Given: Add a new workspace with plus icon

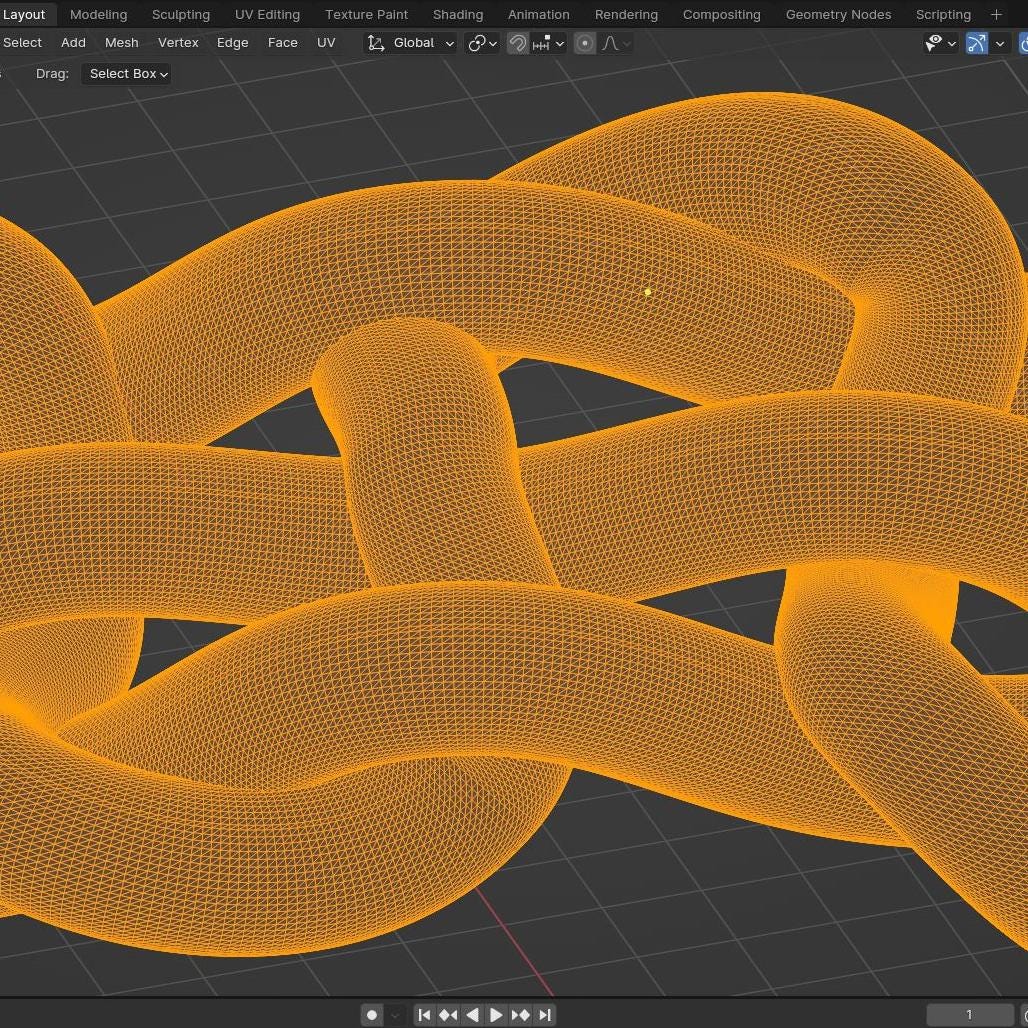Looking at the screenshot, I should [x=997, y=14].
